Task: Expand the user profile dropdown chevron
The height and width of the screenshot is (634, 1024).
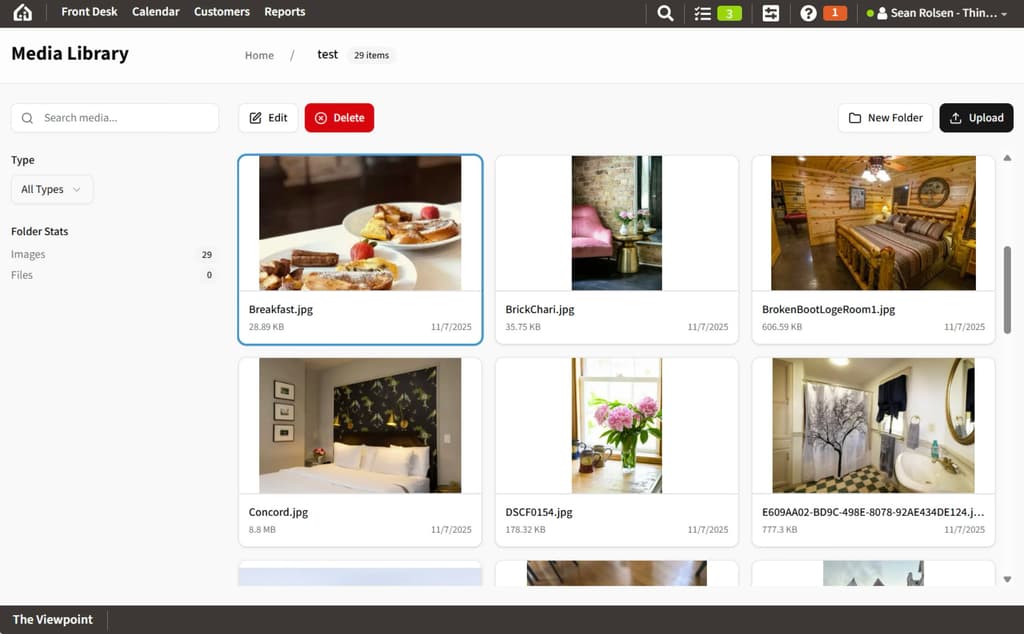Action: pos(1003,13)
